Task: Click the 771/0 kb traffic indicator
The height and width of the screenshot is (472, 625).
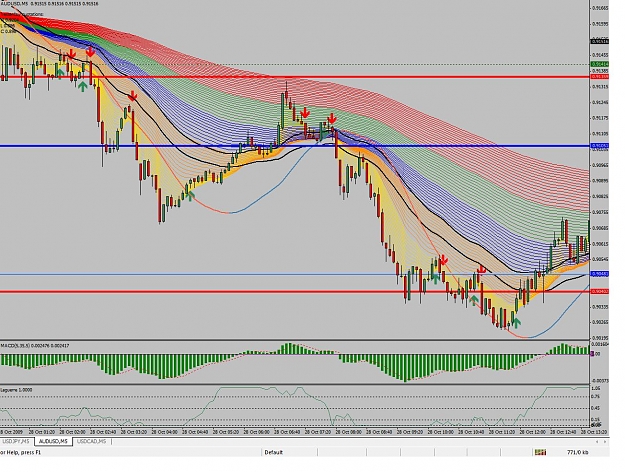Action: [x=577, y=452]
